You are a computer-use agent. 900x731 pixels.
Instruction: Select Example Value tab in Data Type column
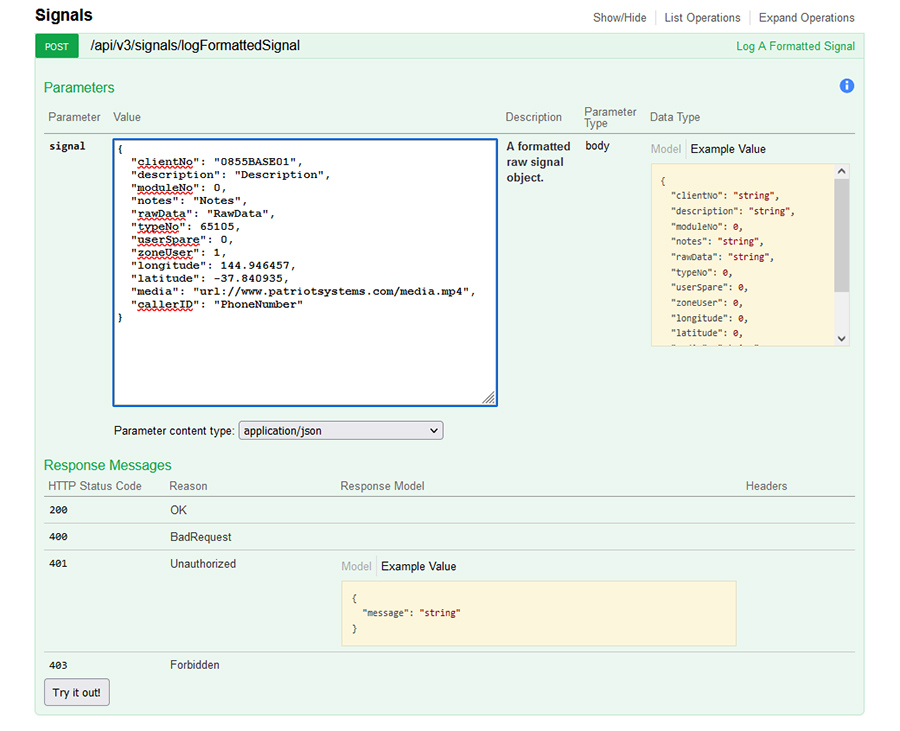[x=728, y=149]
